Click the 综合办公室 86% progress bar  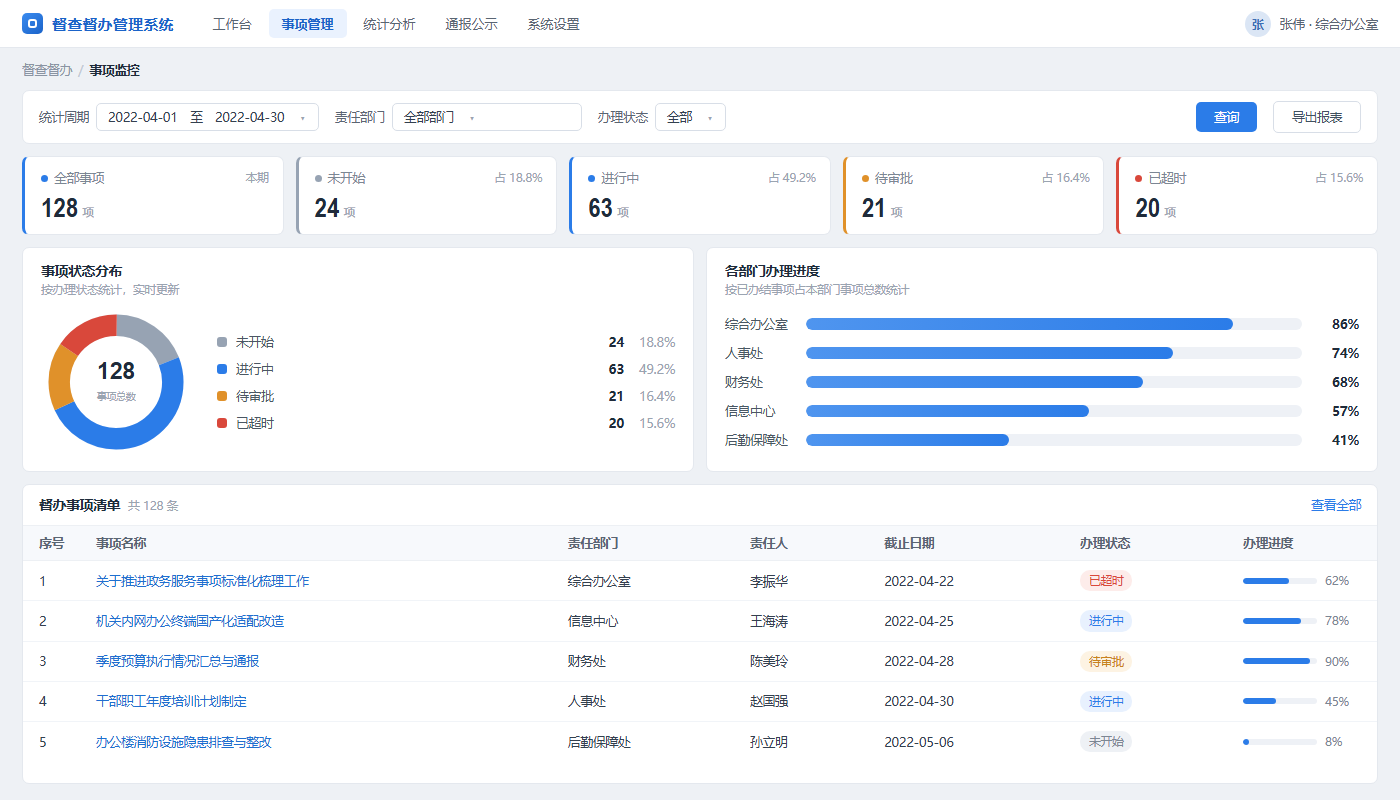coord(1054,324)
